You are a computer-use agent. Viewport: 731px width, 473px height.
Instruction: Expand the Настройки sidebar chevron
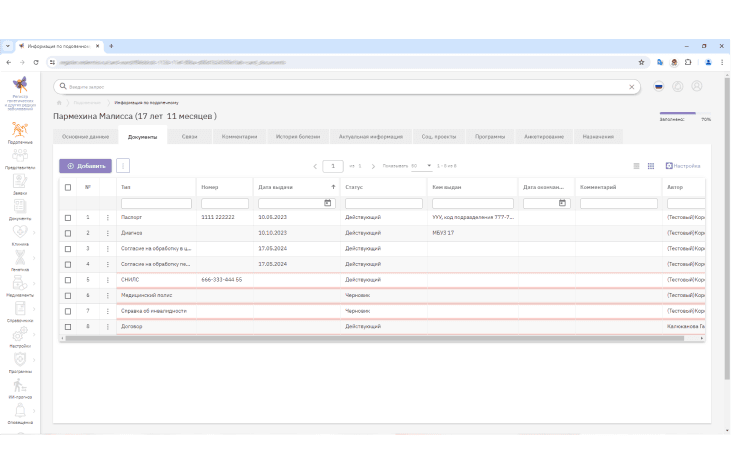34,334
